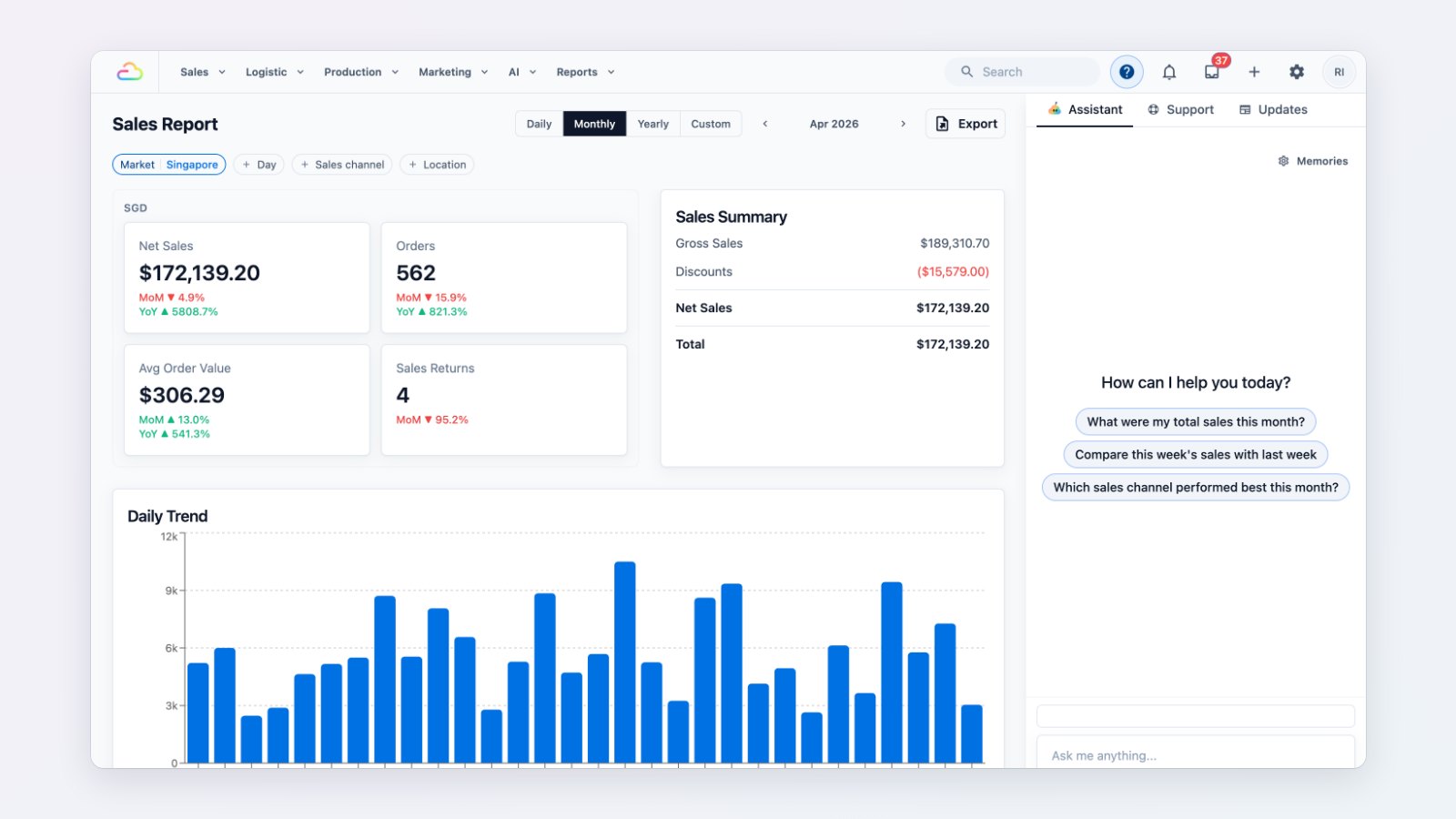Select the Custom date range option
The width and height of the screenshot is (1456, 819).
711,124
